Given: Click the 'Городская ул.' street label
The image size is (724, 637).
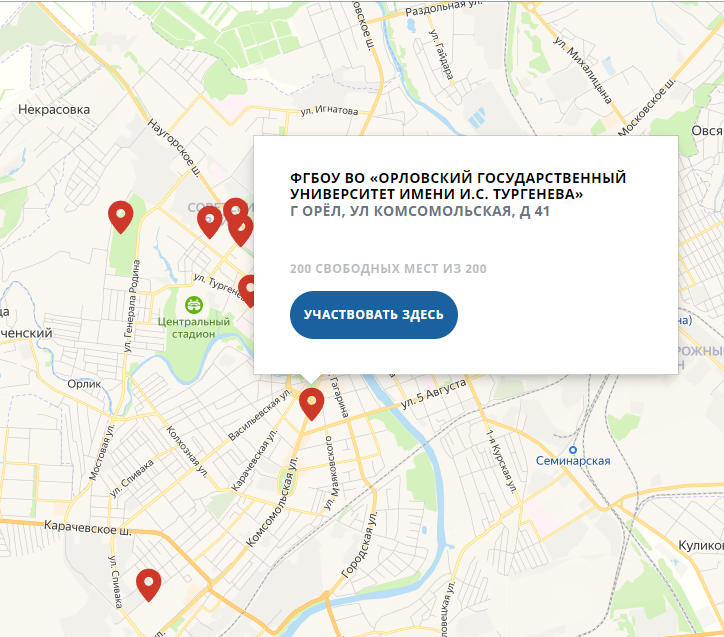Looking at the screenshot, I should pyautogui.click(x=359, y=545).
